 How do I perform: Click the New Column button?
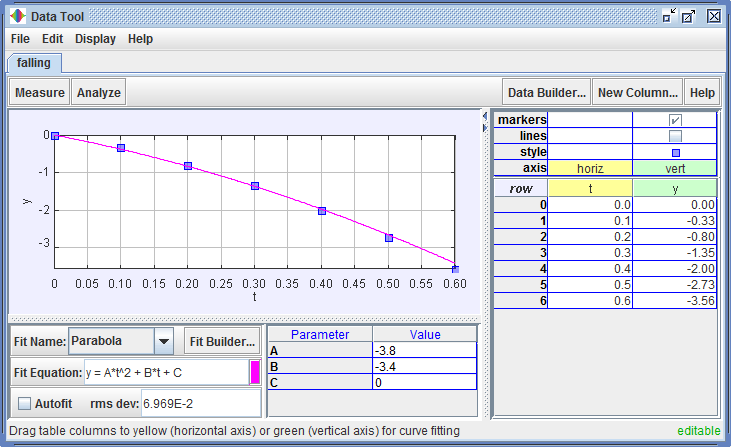(x=637, y=92)
